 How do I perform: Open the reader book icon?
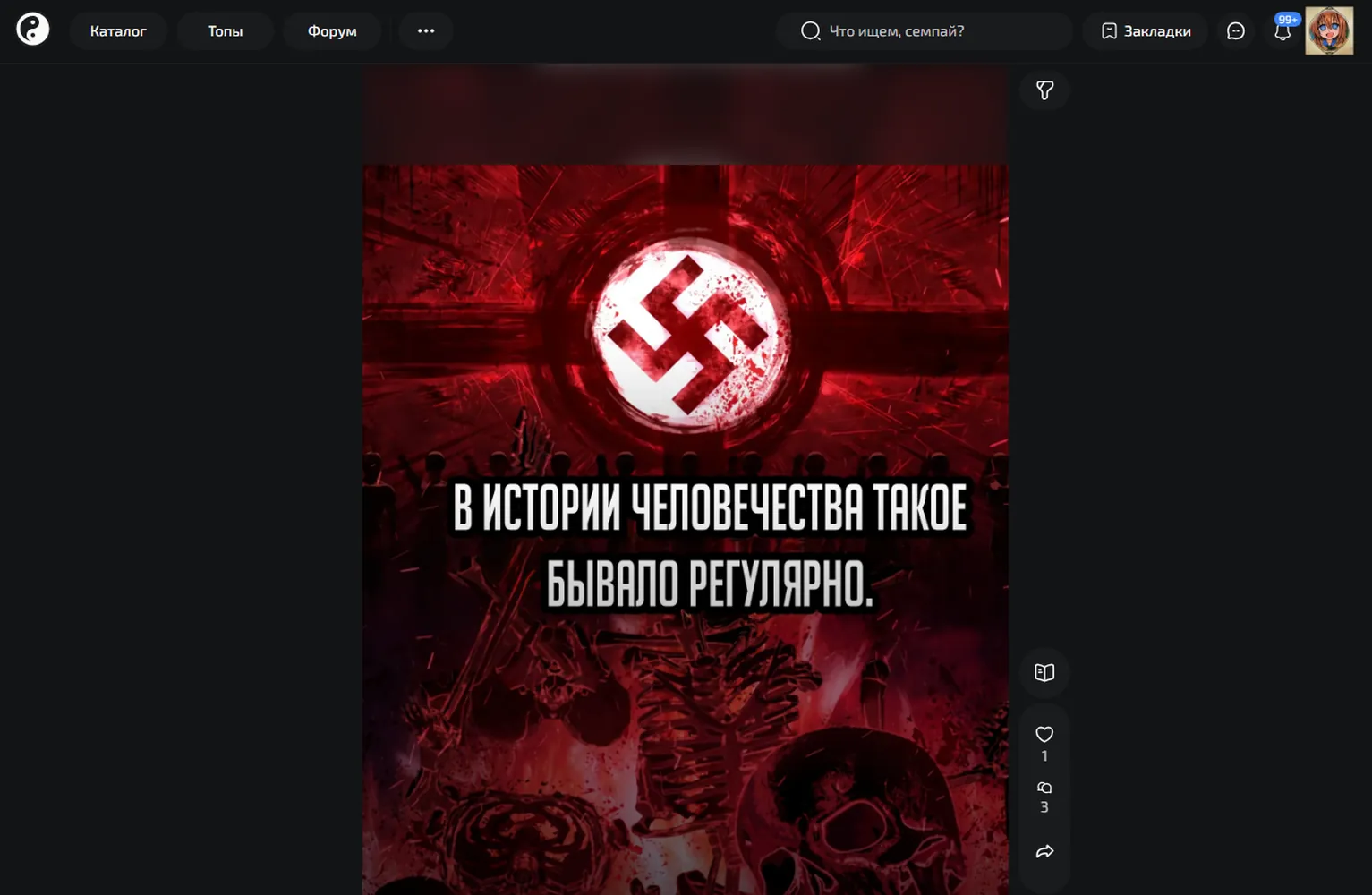click(1044, 672)
